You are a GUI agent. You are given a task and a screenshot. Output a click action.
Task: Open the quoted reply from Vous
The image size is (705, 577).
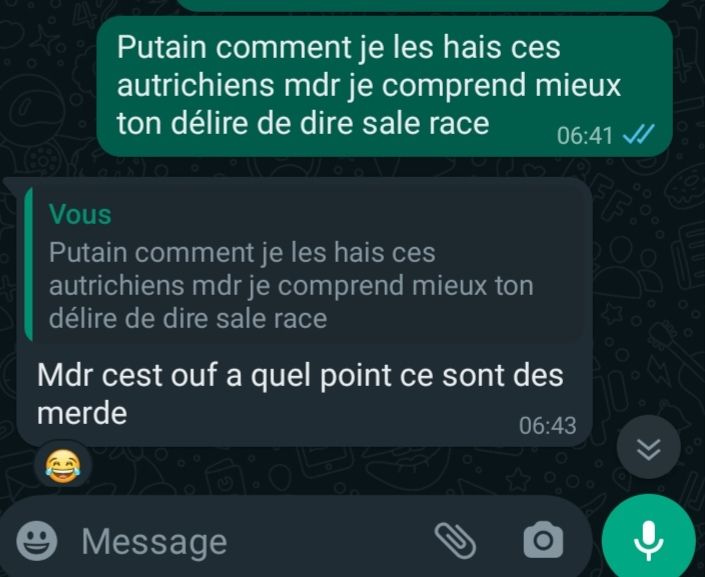coord(304,264)
